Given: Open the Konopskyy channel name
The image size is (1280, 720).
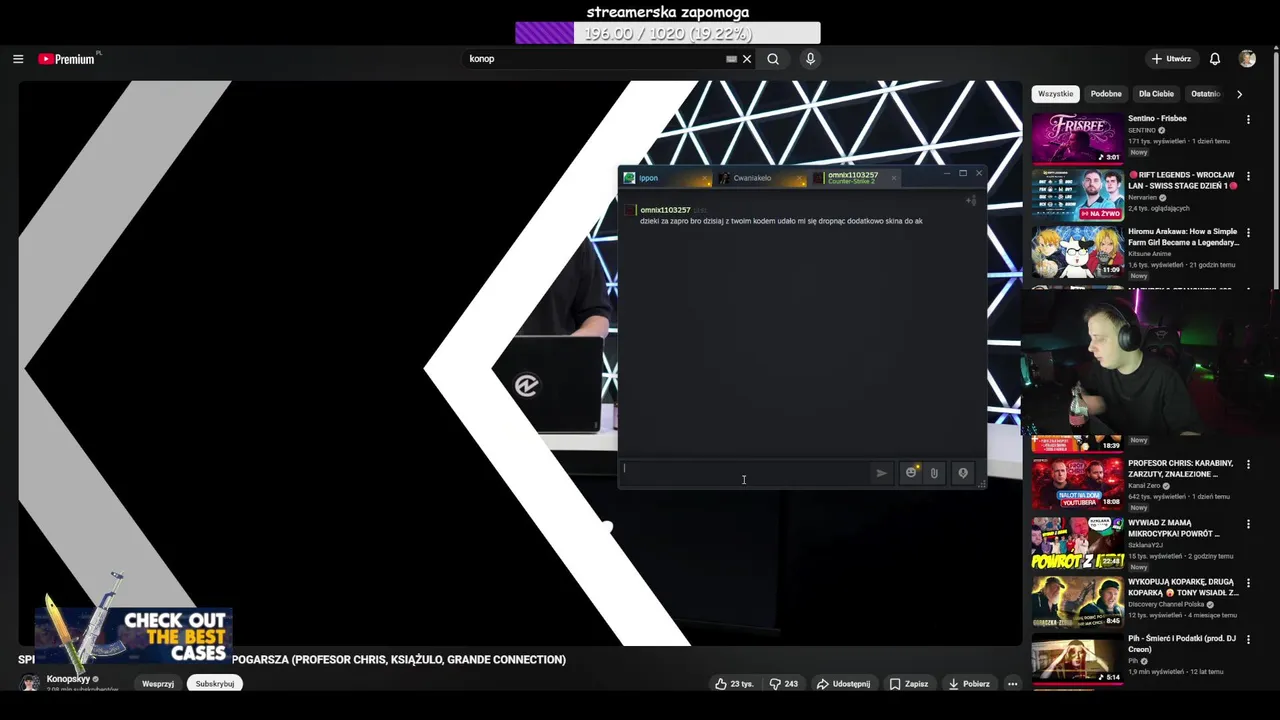Looking at the screenshot, I should point(68,679).
